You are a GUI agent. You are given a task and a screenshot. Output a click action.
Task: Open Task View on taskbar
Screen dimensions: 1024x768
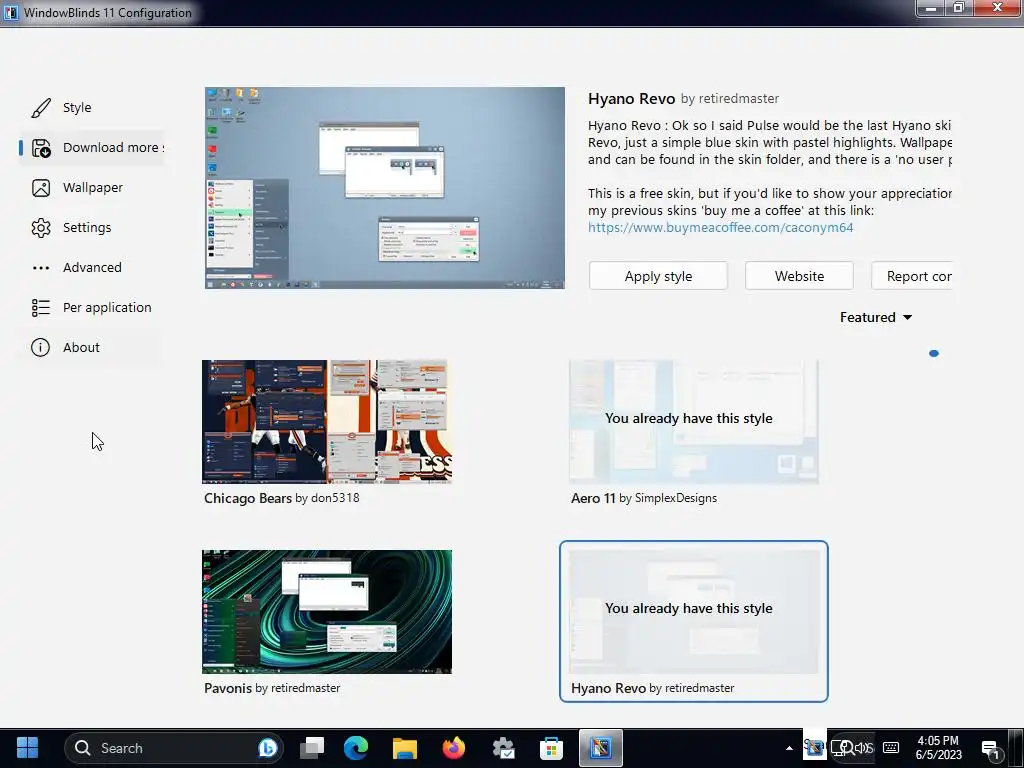[312, 748]
